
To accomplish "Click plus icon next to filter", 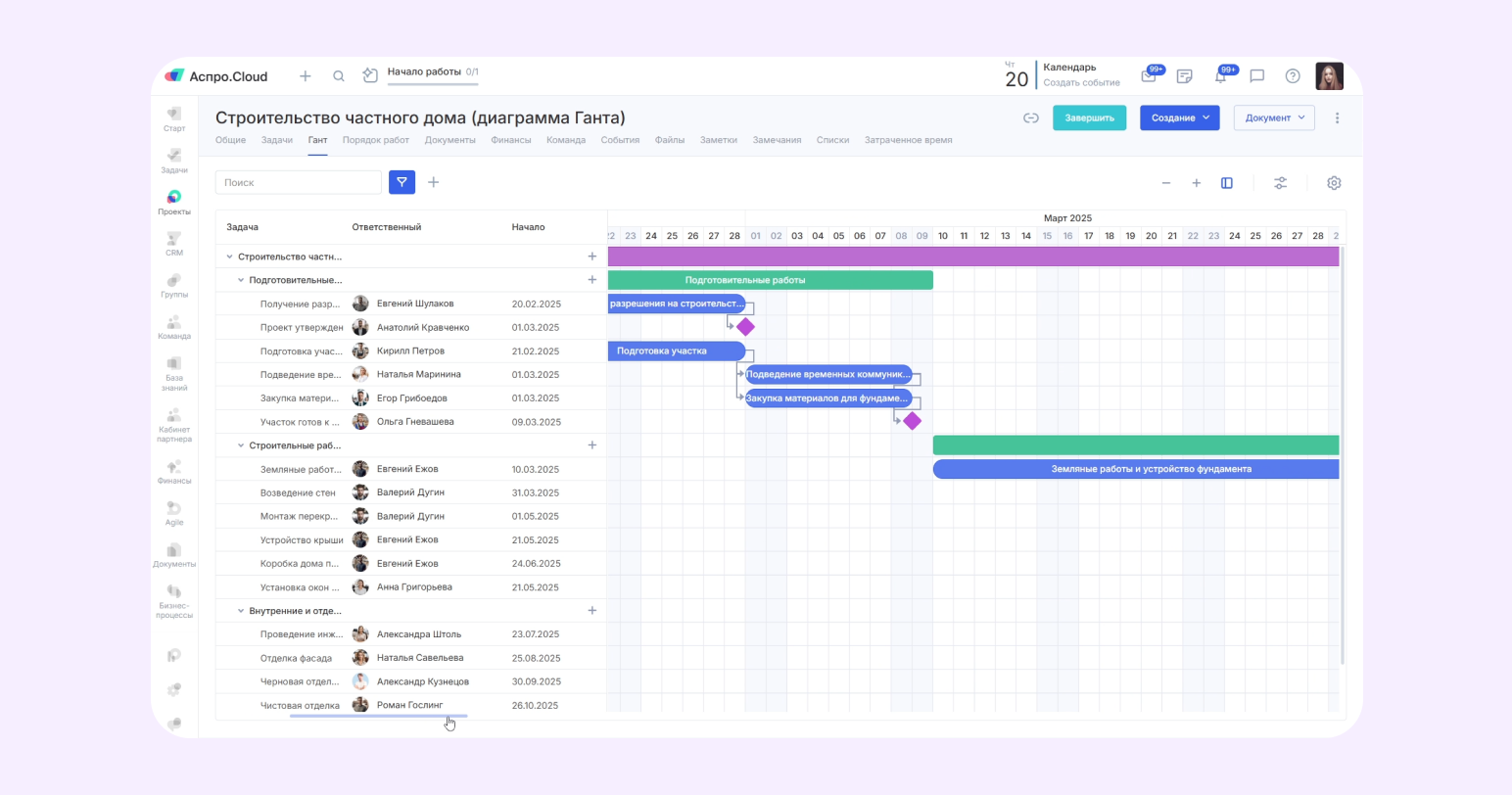I will tap(434, 182).
